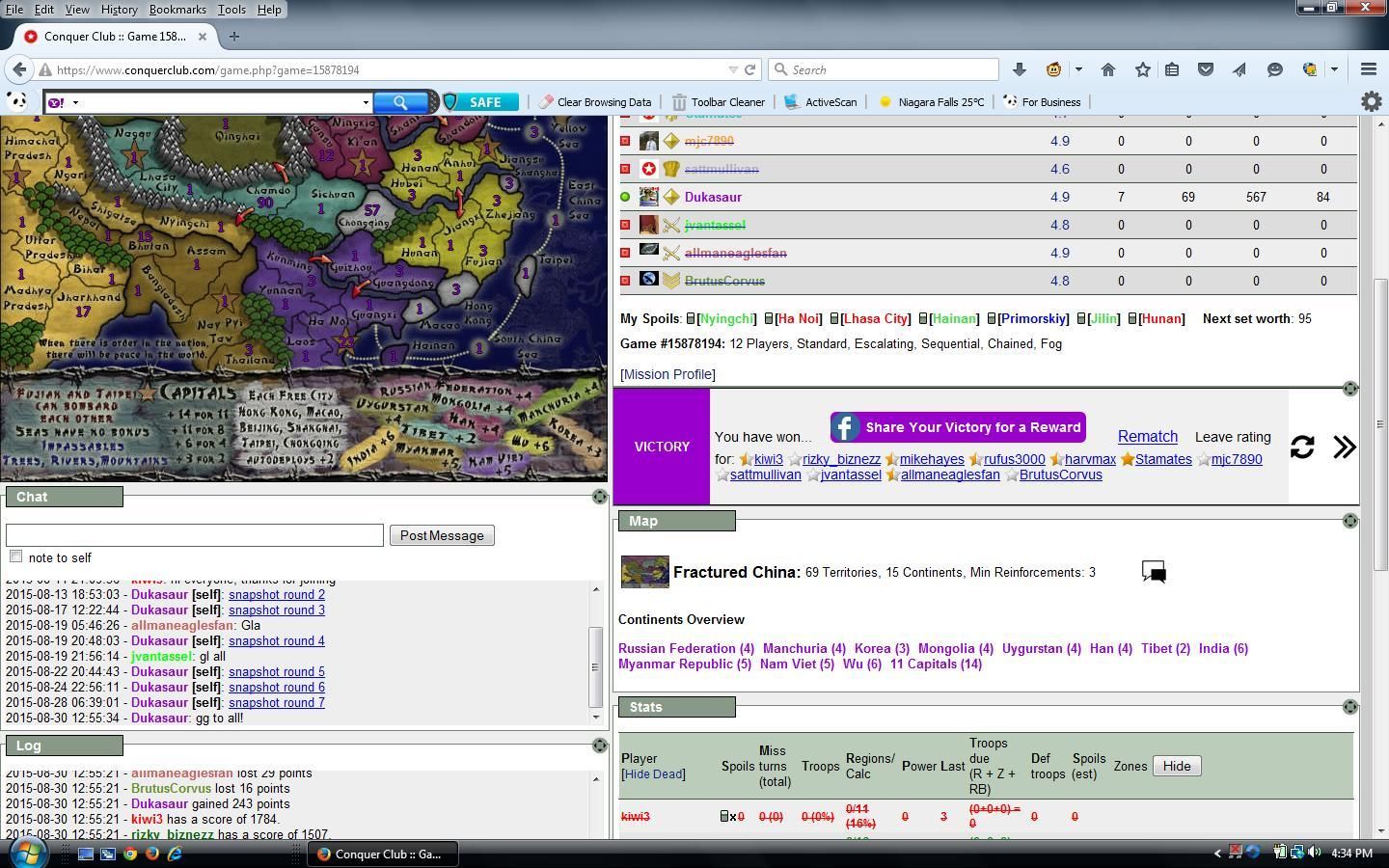The image size is (1389, 868).
Task: Open the History menu
Action: pos(119,9)
